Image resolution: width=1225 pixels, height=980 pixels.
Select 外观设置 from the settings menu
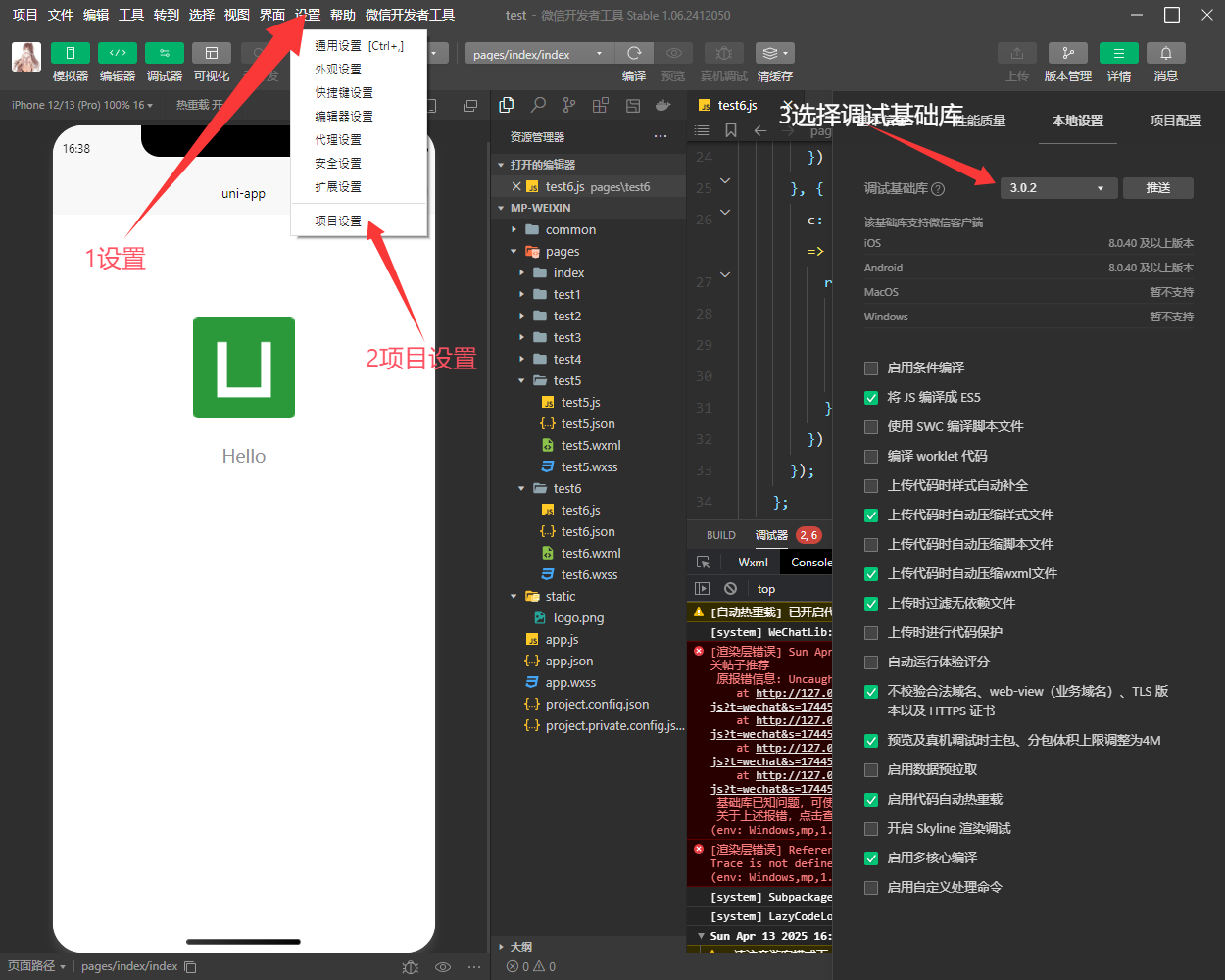[x=338, y=70]
